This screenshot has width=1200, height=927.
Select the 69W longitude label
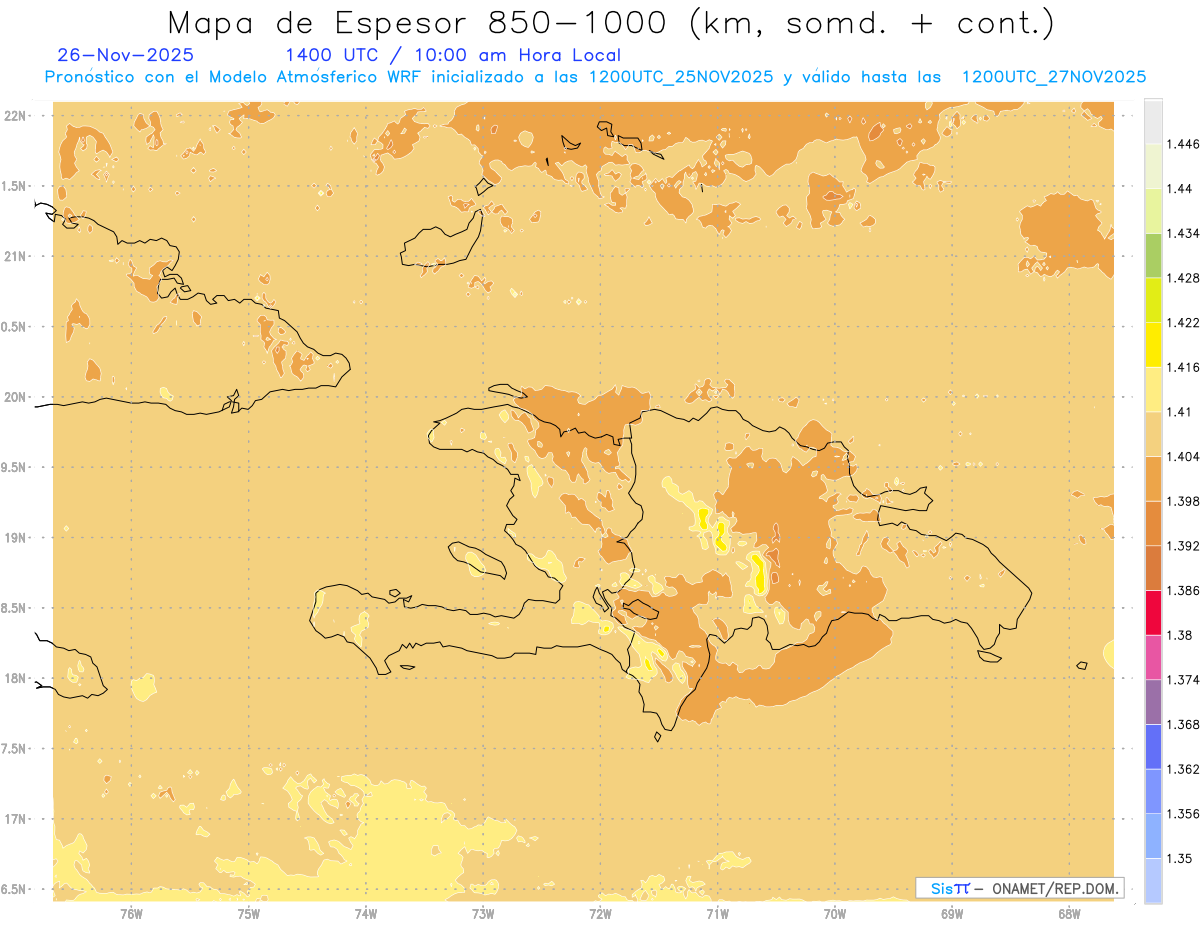point(952,914)
